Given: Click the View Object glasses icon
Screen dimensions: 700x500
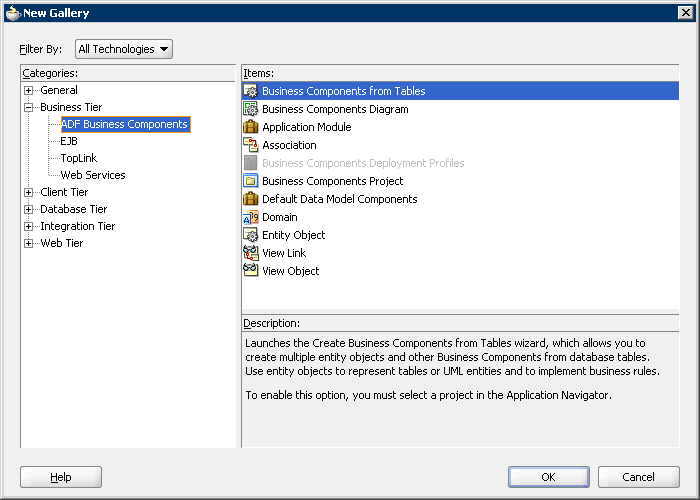Looking at the screenshot, I should click(x=250, y=271).
